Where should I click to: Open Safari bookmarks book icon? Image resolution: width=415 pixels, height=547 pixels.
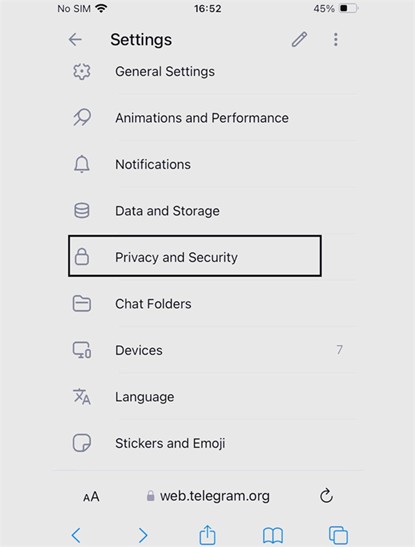point(273,535)
